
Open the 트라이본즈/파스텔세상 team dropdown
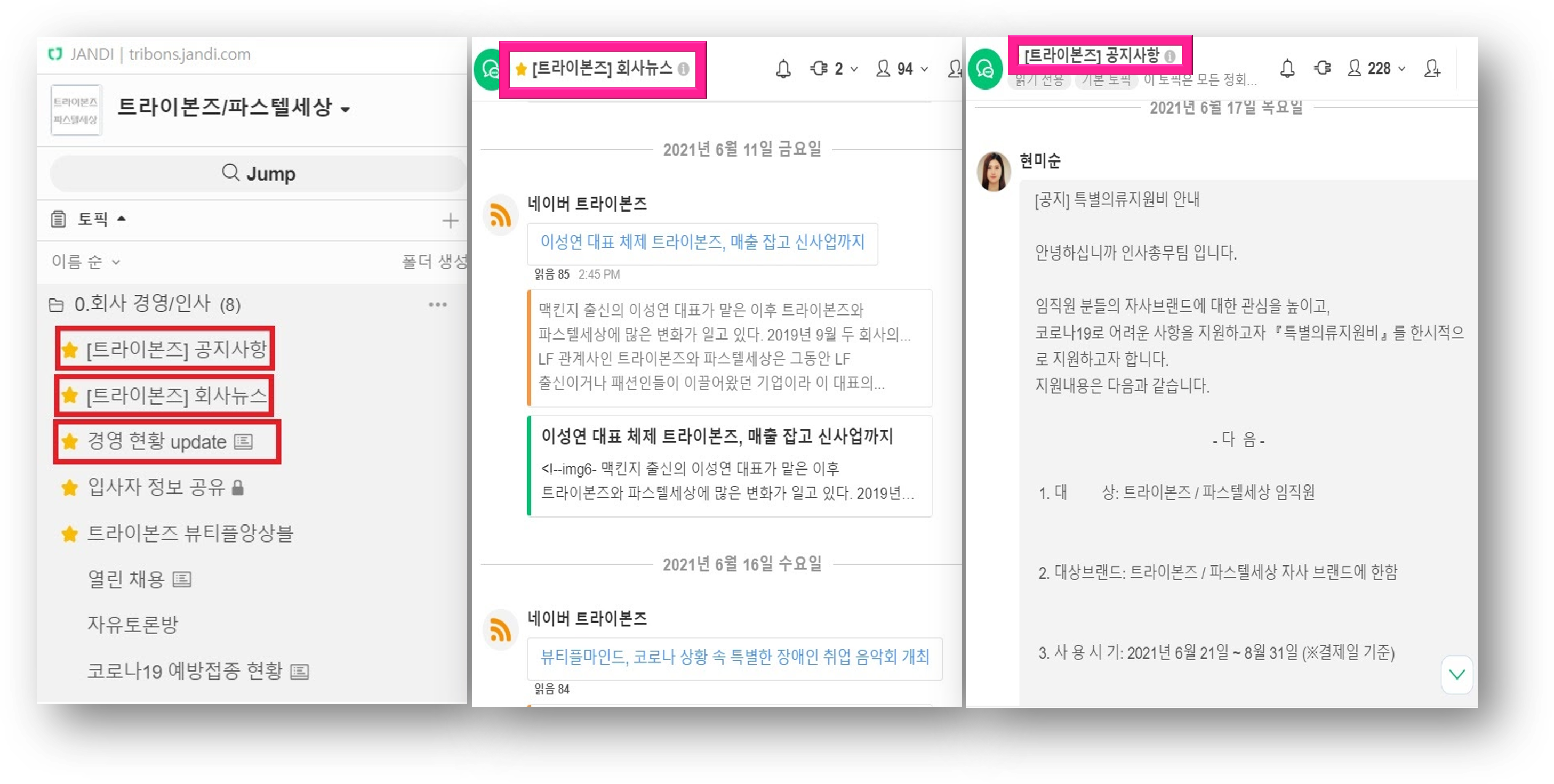coord(345,110)
